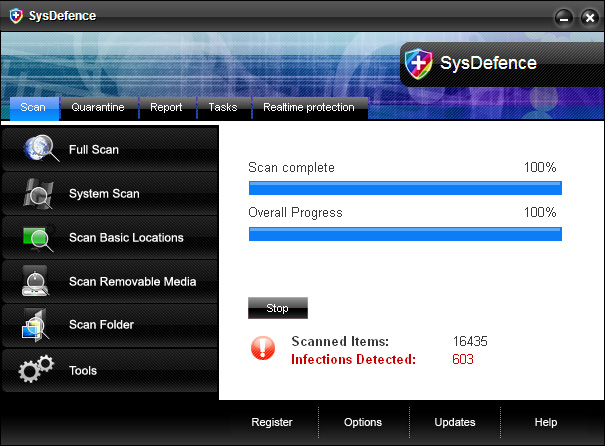The image size is (605, 446).
Task: Open Options in the bottom bar
Action: pyautogui.click(x=363, y=422)
